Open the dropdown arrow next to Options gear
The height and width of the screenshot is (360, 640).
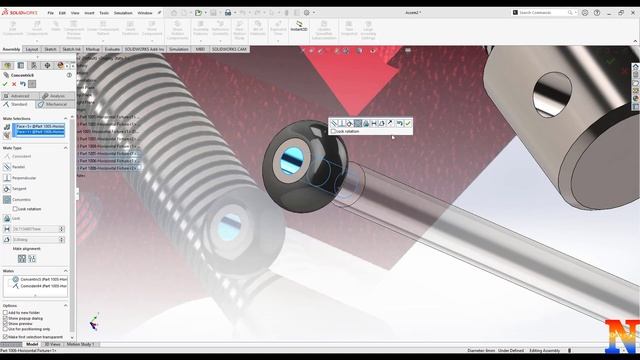click(x=313, y=13)
